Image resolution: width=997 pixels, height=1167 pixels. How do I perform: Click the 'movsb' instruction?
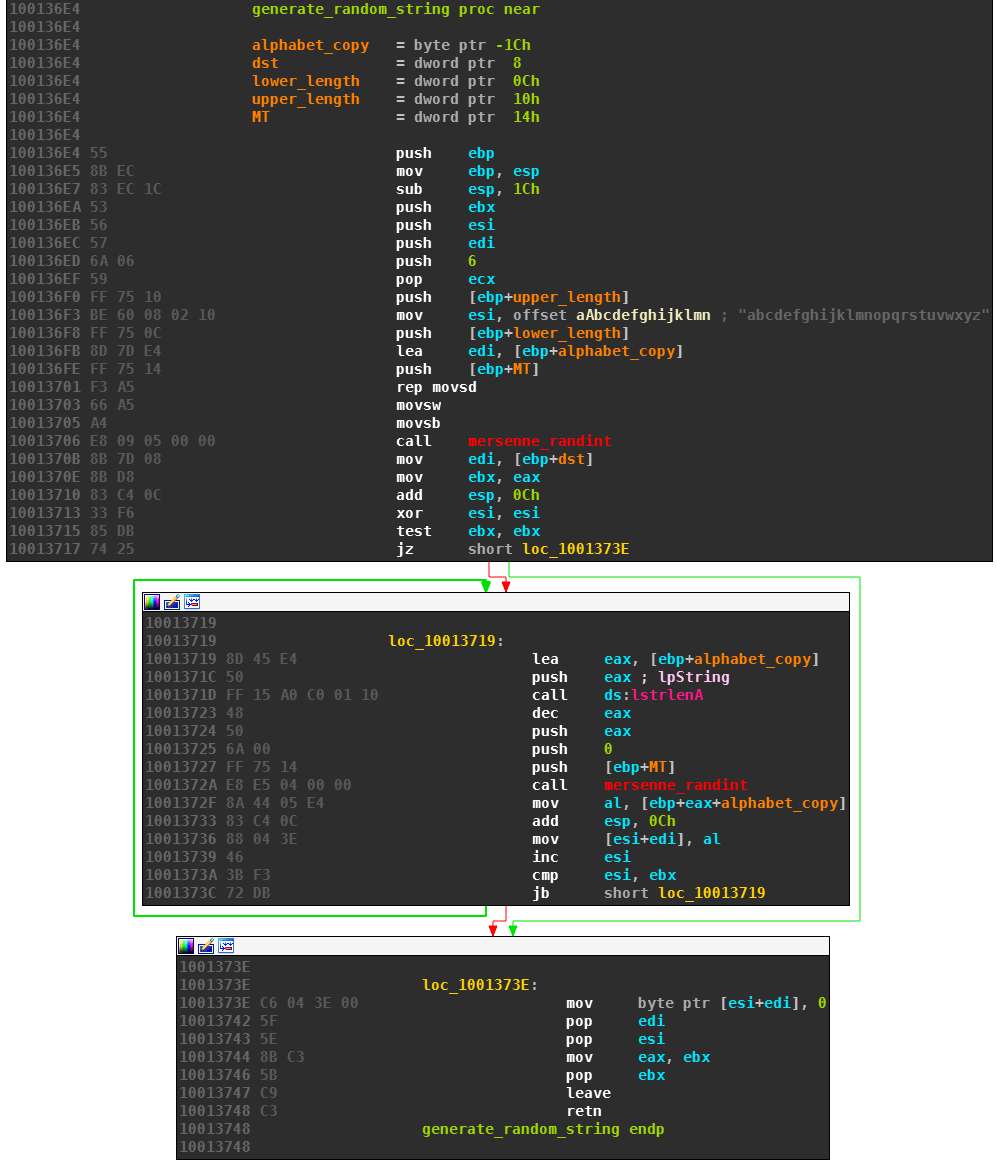click(418, 423)
